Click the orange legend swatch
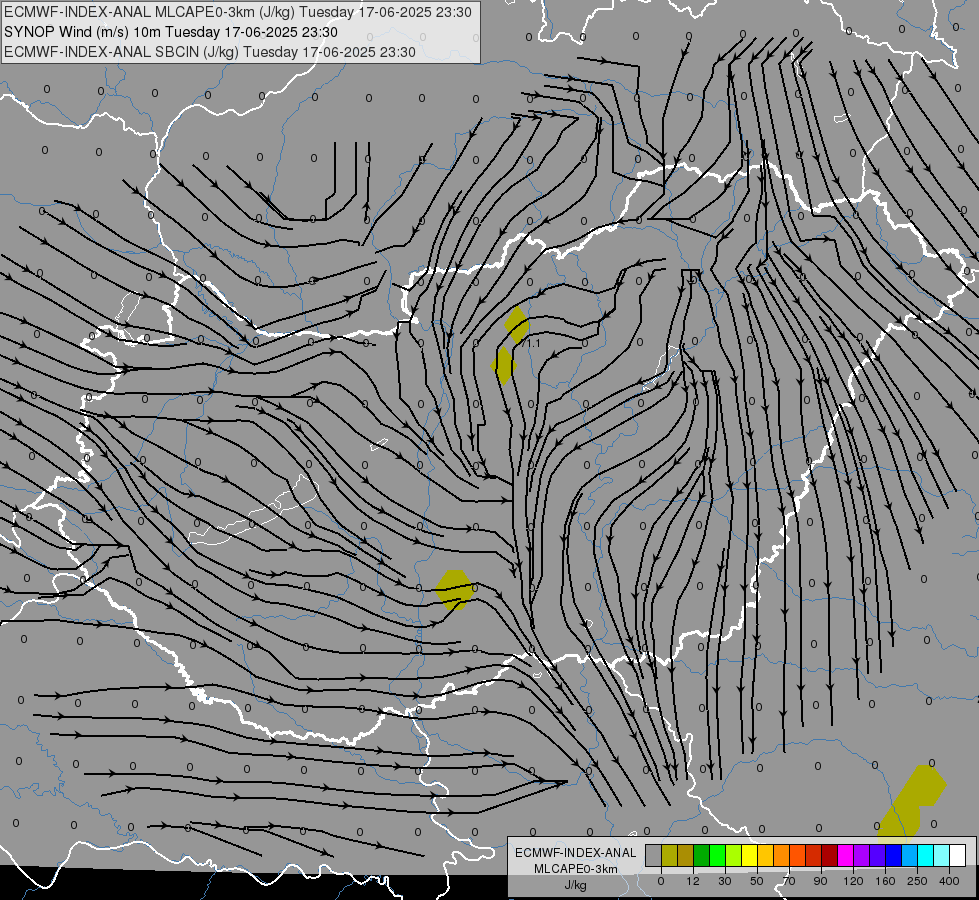This screenshot has height=900, width=979. pos(782,856)
